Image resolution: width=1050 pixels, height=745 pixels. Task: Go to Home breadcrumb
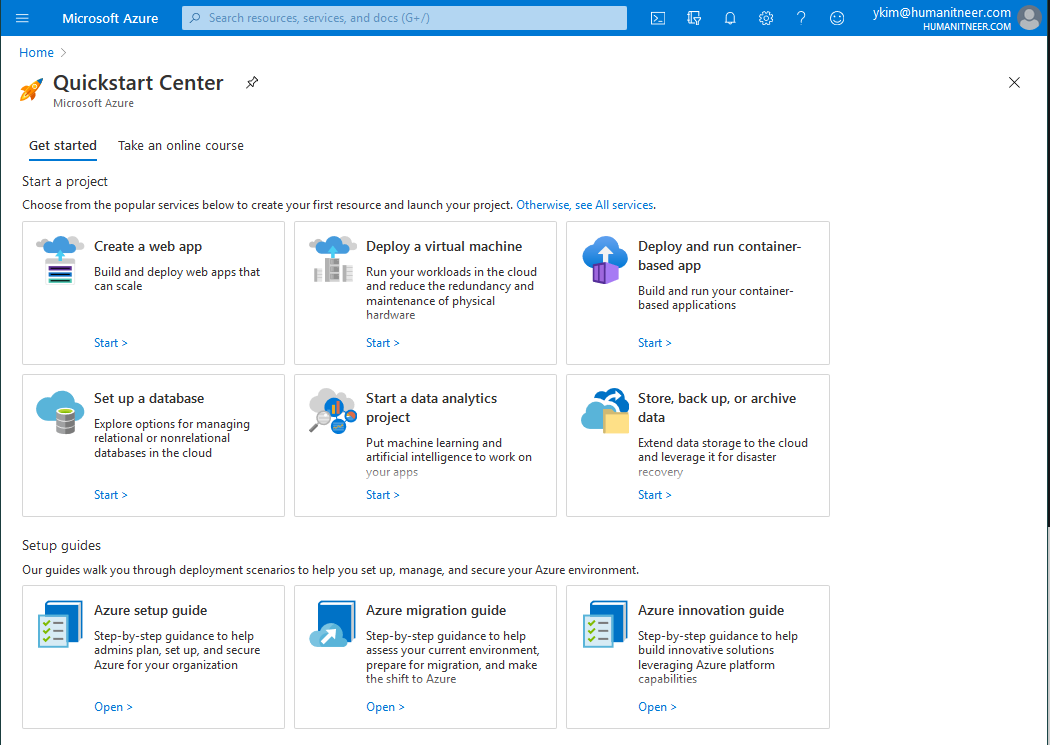(36, 52)
